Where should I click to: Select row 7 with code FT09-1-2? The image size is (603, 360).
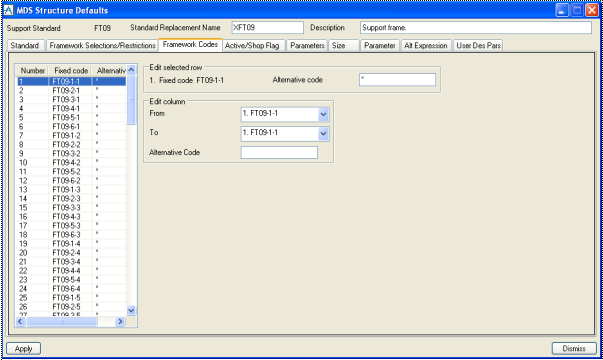click(71, 135)
